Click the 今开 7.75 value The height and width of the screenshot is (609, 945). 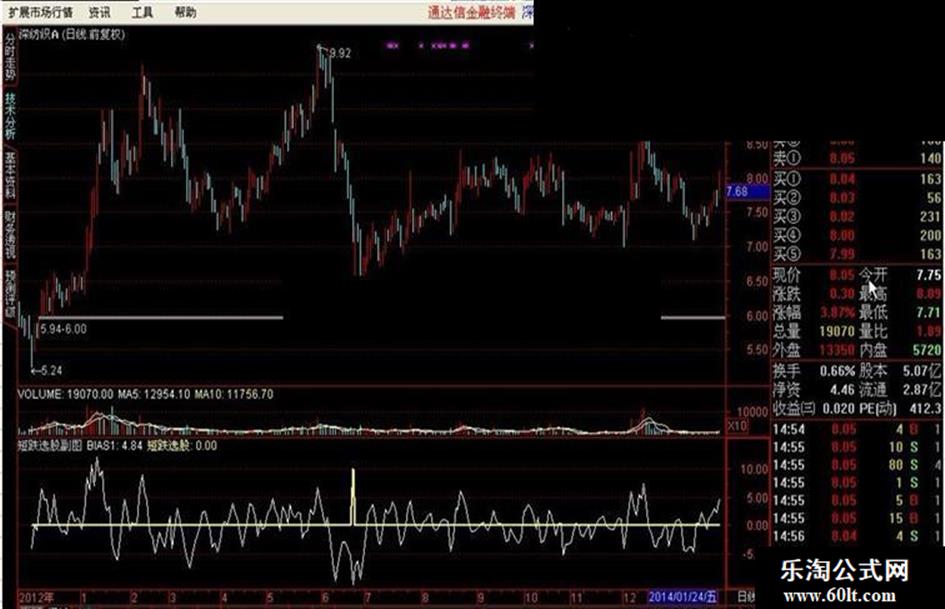click(929, 275)
